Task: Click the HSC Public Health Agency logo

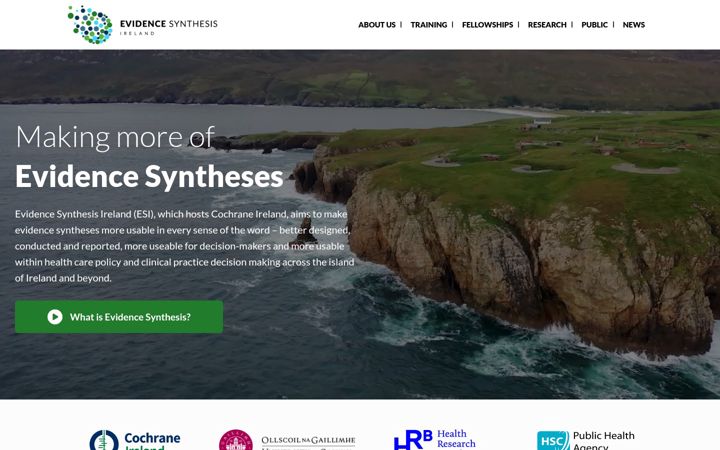Action: point(586,440)
